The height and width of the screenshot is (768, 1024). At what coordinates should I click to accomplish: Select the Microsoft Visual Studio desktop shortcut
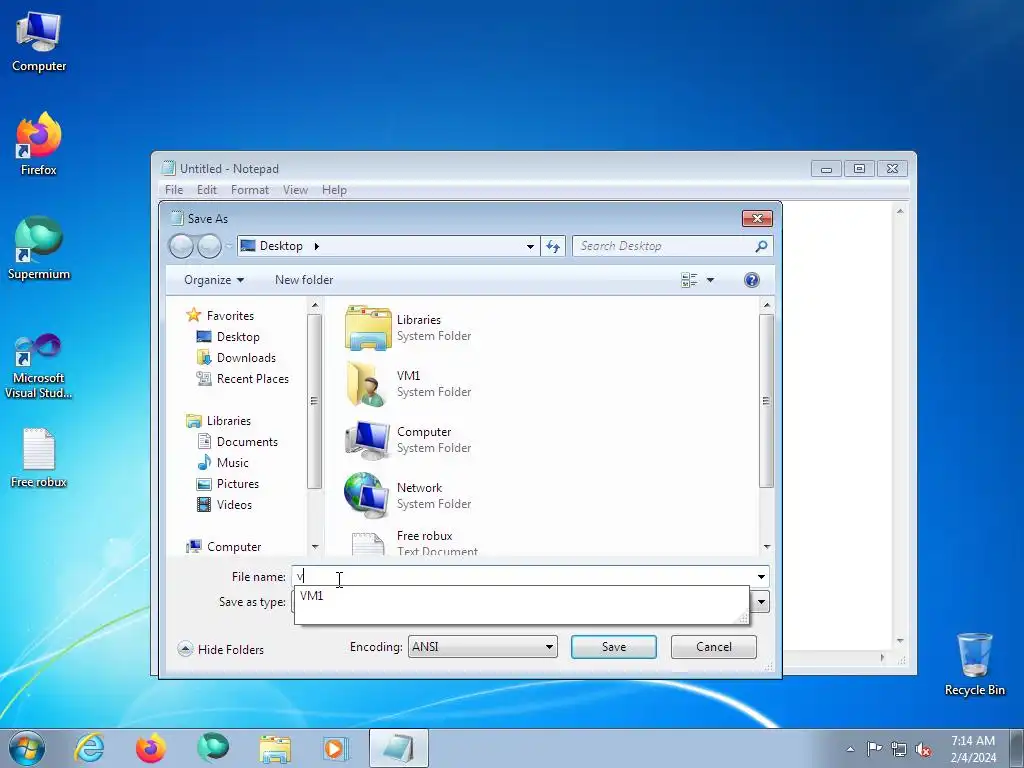point(39,366)
